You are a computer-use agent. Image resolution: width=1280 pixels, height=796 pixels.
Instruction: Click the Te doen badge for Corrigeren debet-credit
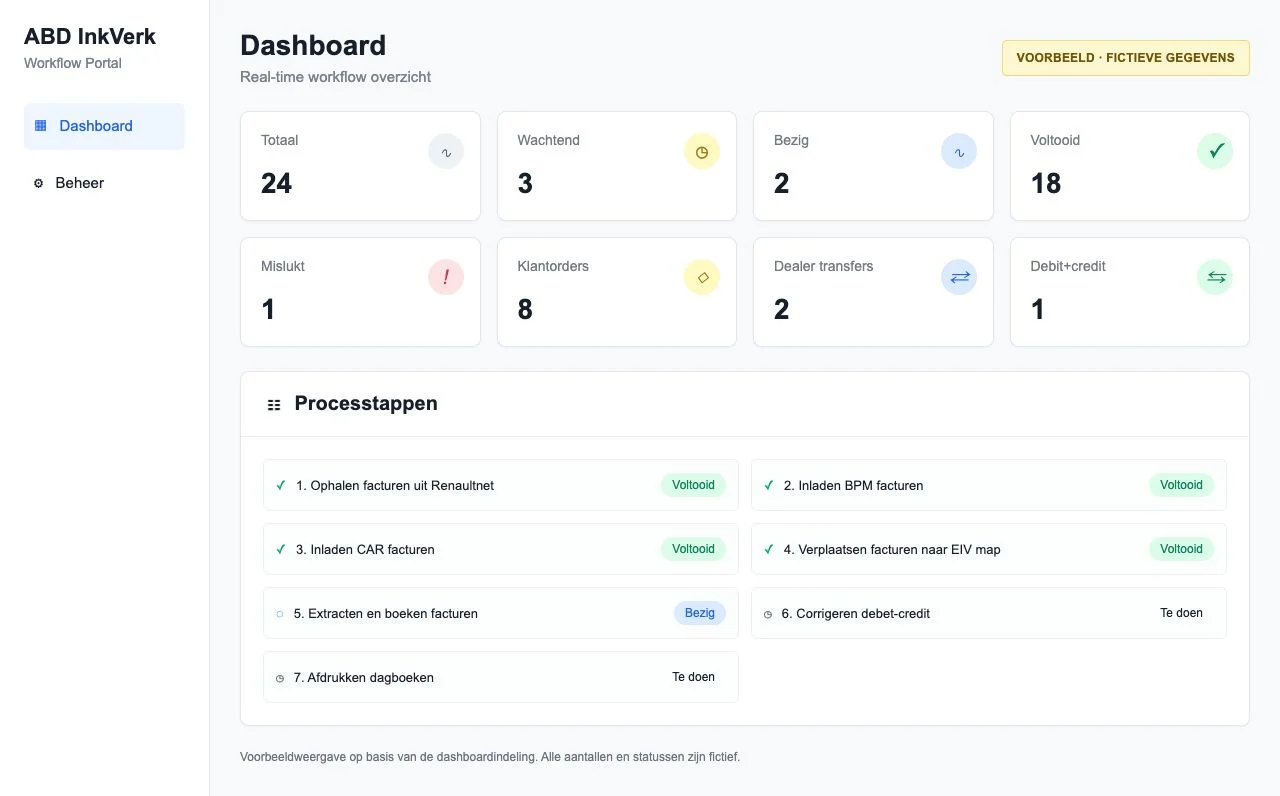coord(1181,613)
